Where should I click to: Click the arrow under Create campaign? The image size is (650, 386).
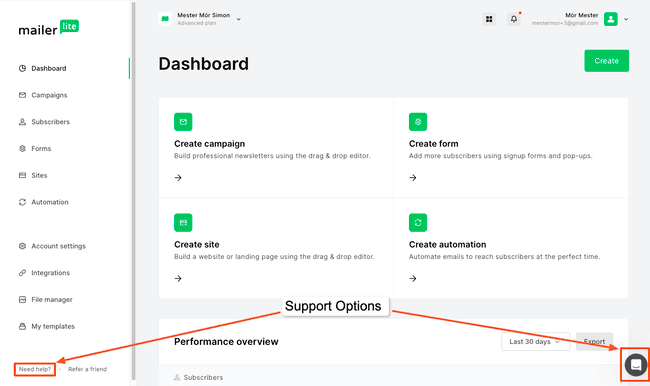(x=178, y=177)
